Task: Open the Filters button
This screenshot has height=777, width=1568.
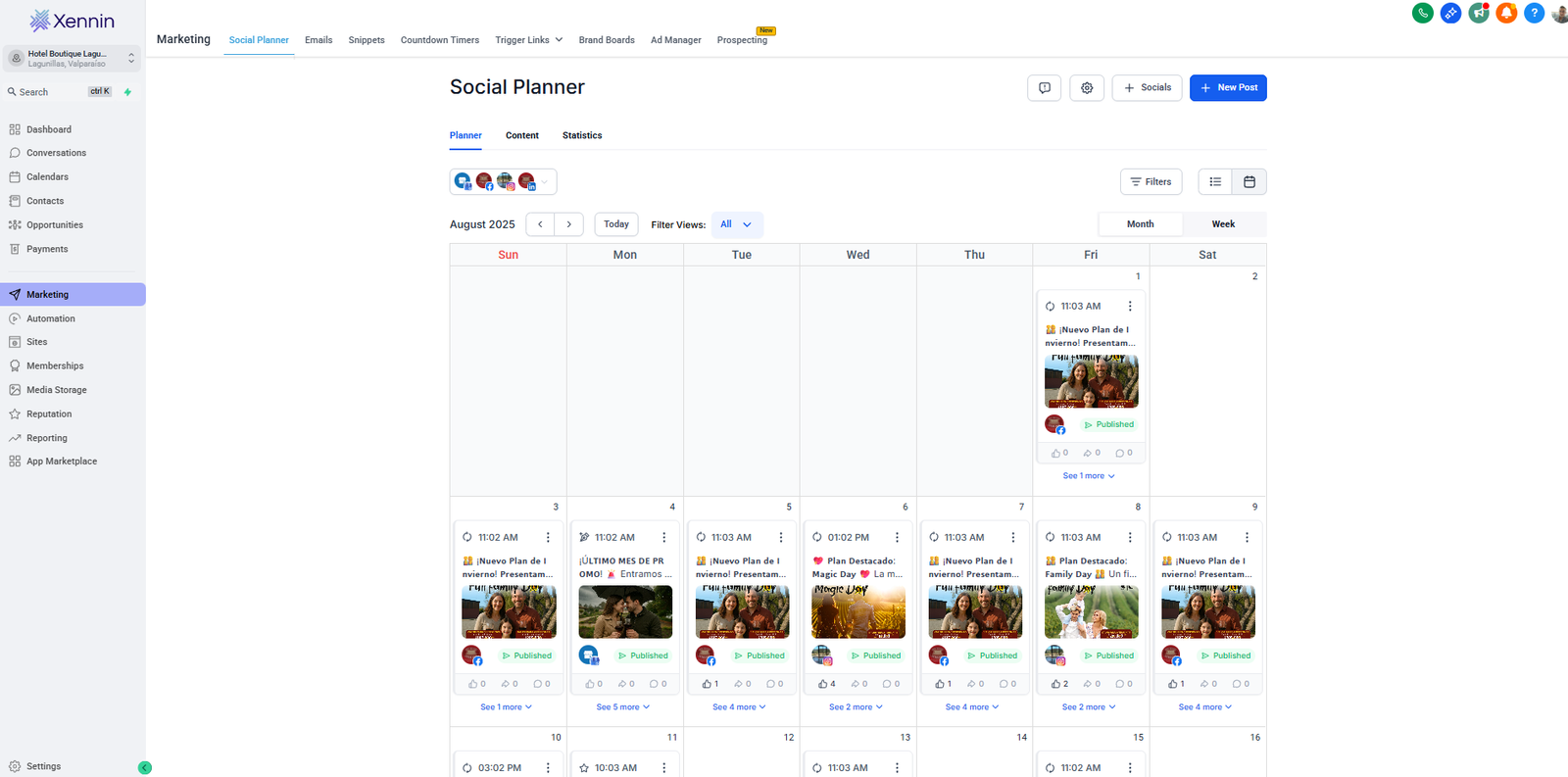Action: 1151,181
